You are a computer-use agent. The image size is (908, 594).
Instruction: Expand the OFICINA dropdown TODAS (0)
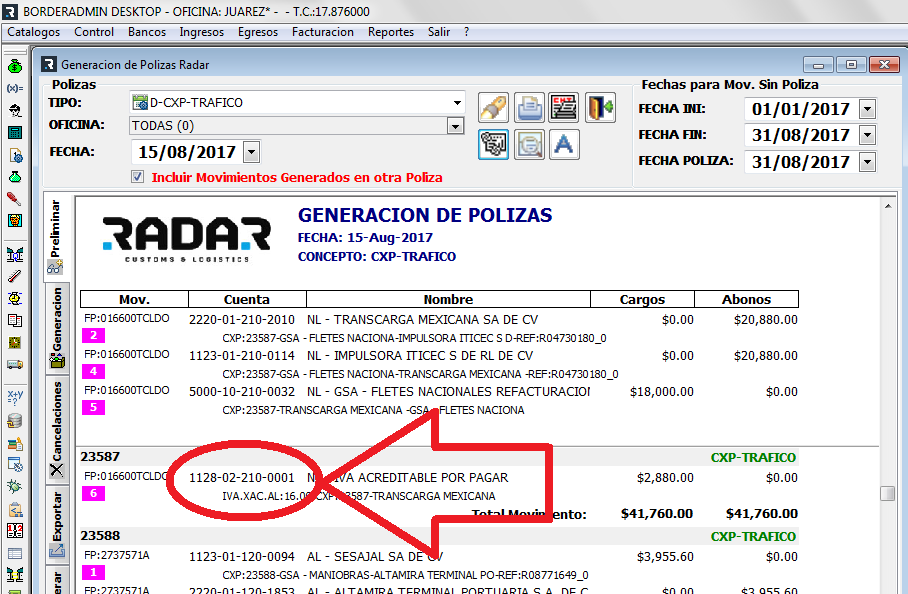click(455, 126)
